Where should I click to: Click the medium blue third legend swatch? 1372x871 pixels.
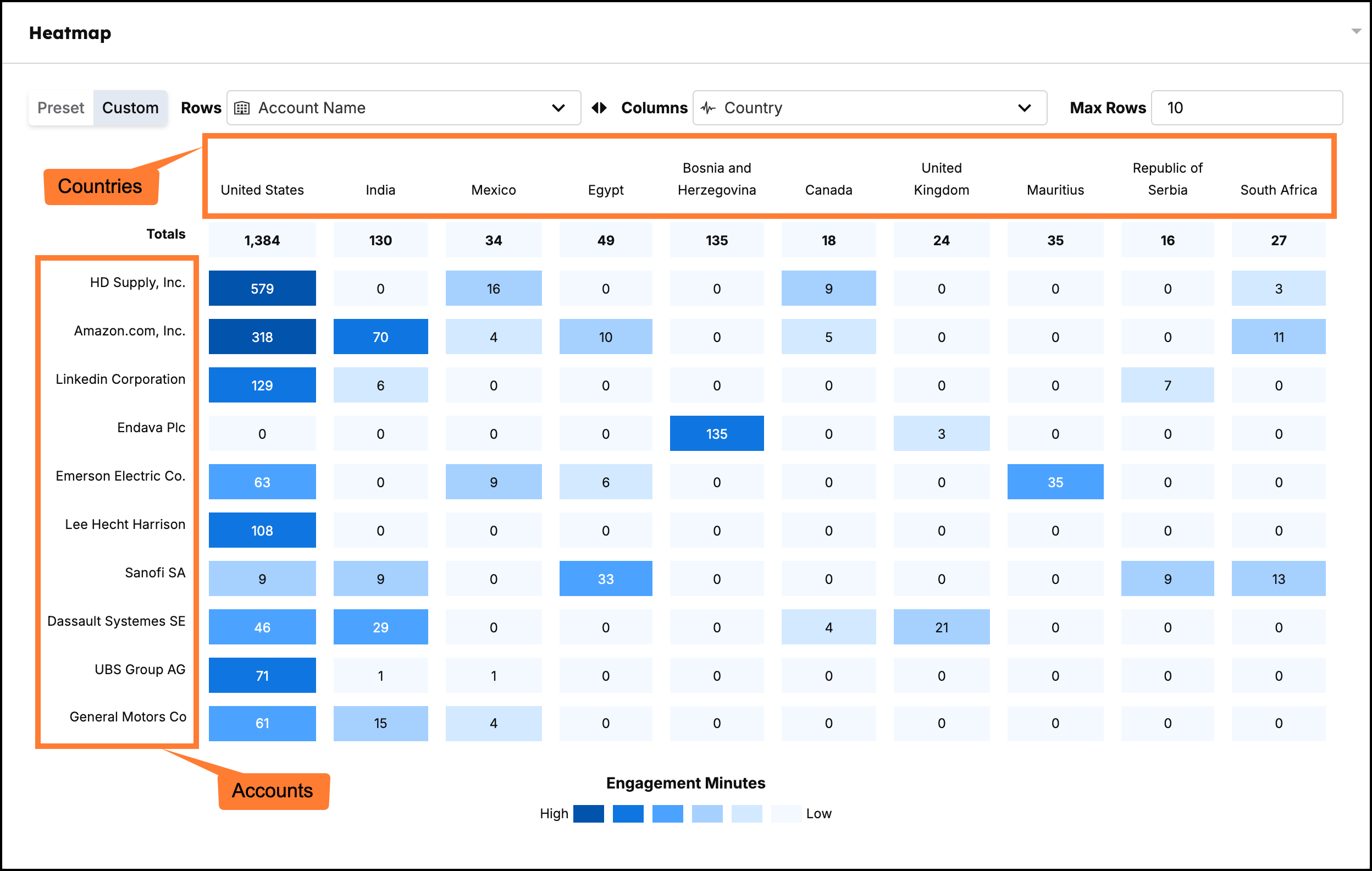point(668,813)
